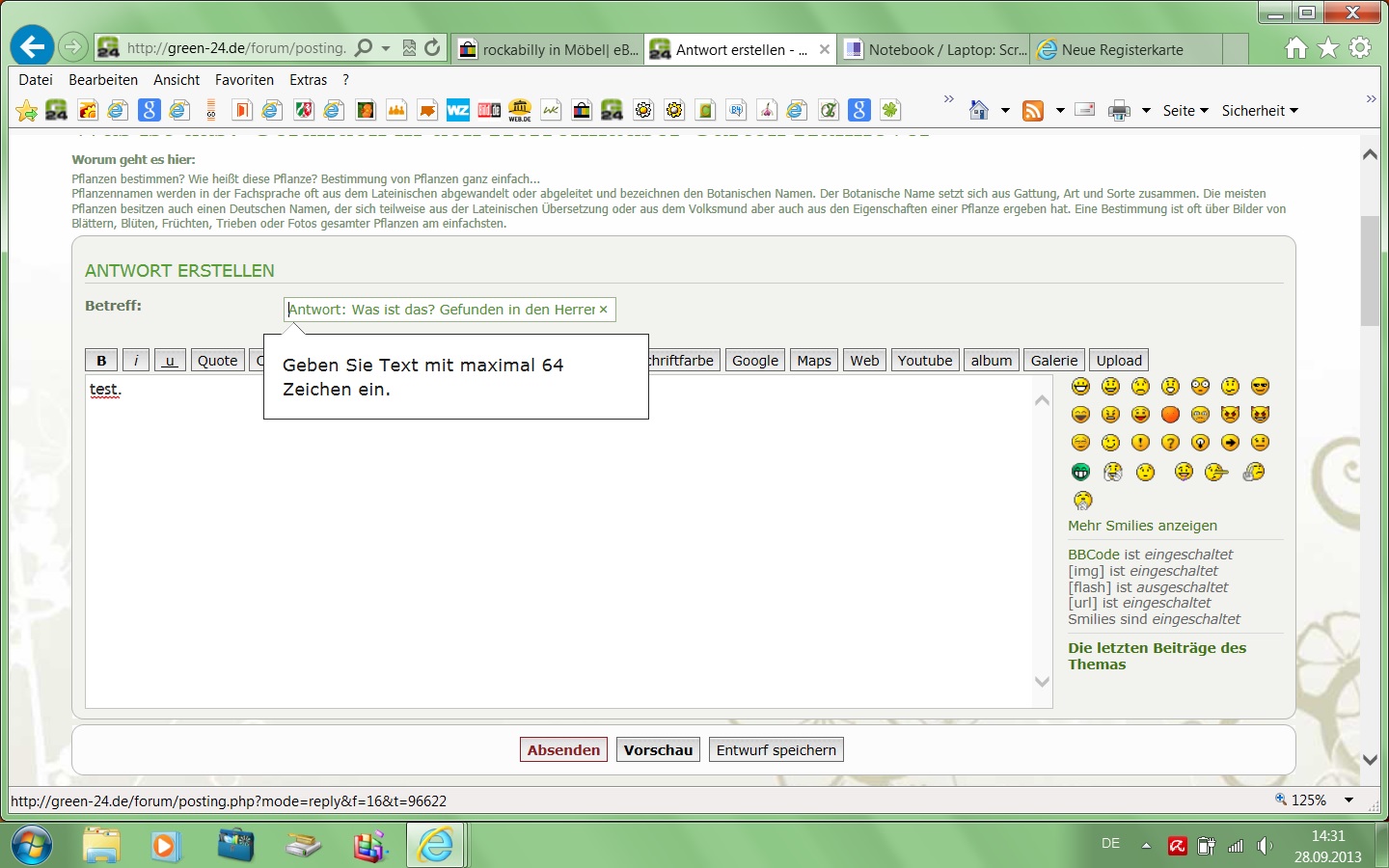Switch to the Notebook / Laptop tab
The height and width of the screenshot is (868, 1389).
(x=935, y=49)
